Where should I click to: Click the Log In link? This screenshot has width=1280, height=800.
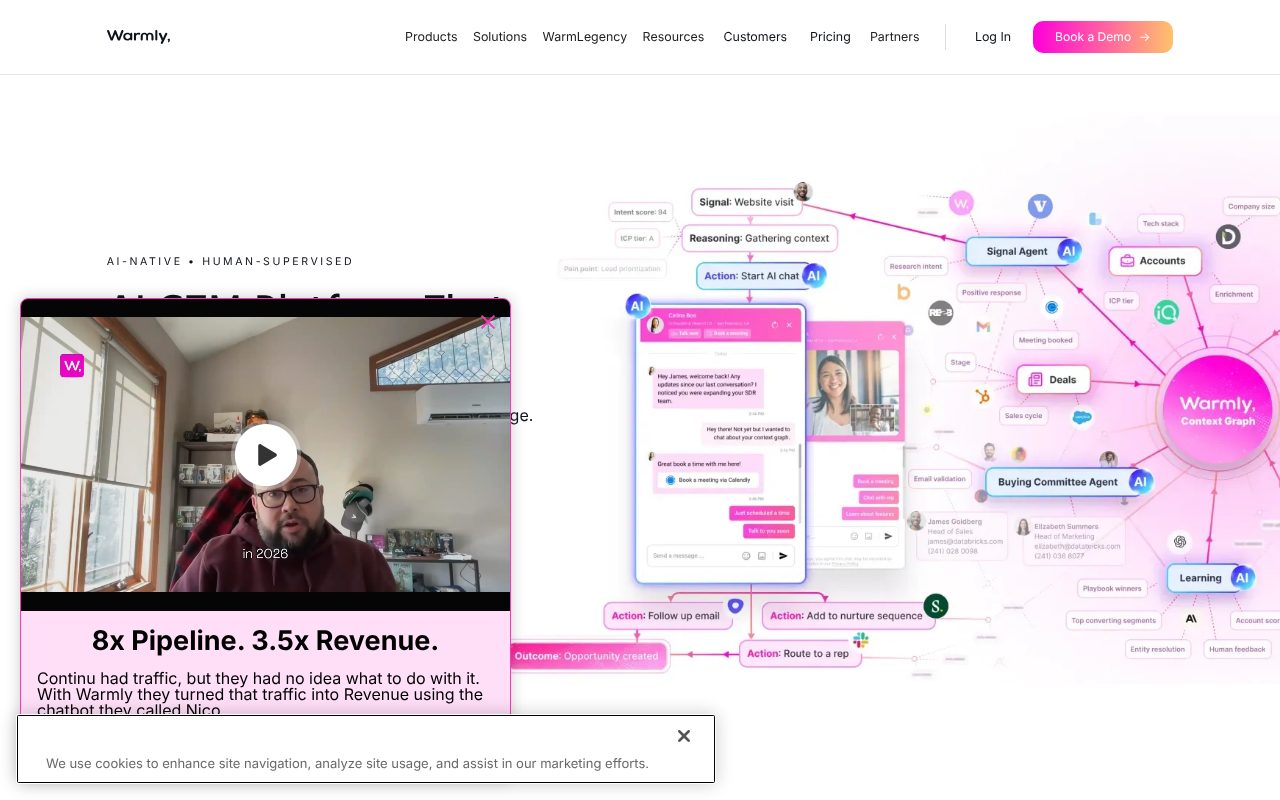(992, 37)
